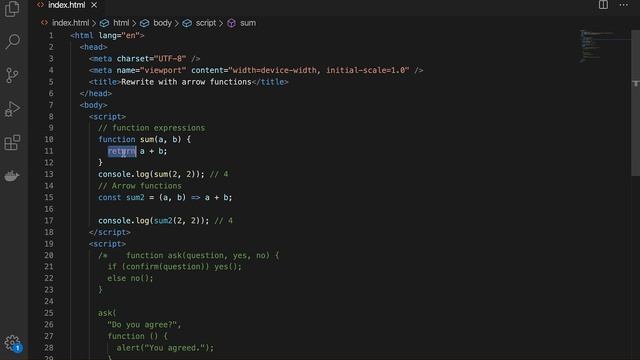Open the Explorer view in the activity bar
This screenshot has height=360, width=640.
click(x=12, y=9)
